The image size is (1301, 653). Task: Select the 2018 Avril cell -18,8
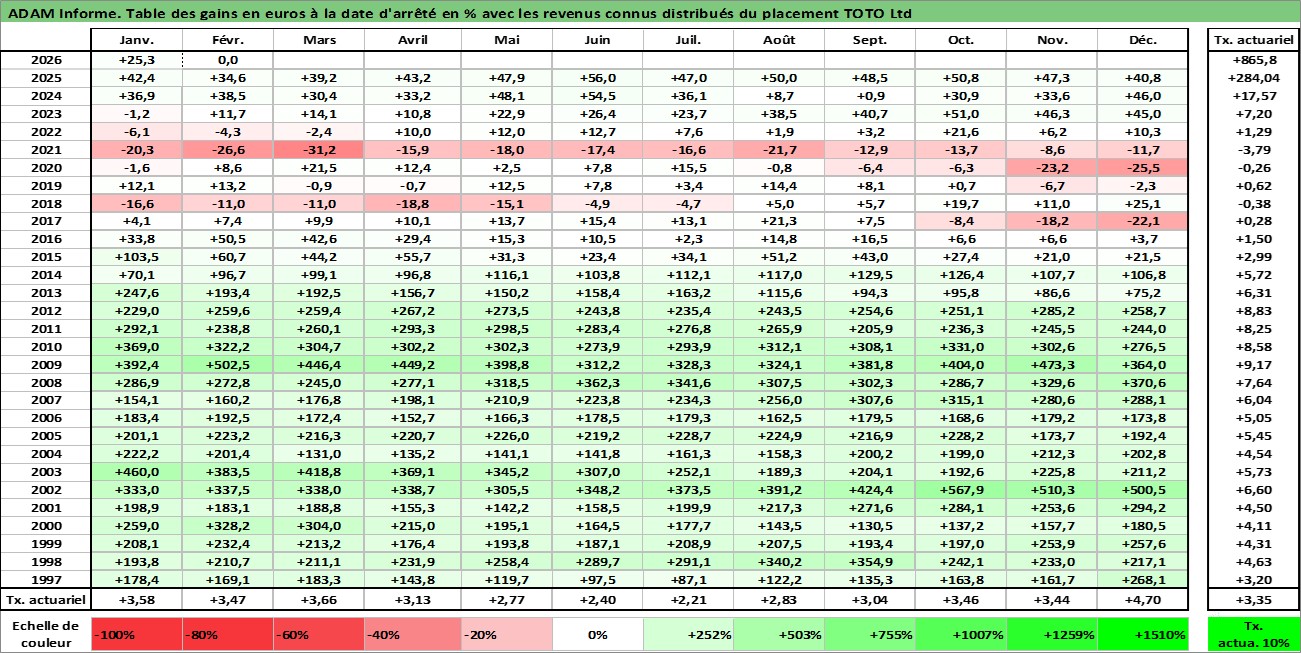[413, 203]
